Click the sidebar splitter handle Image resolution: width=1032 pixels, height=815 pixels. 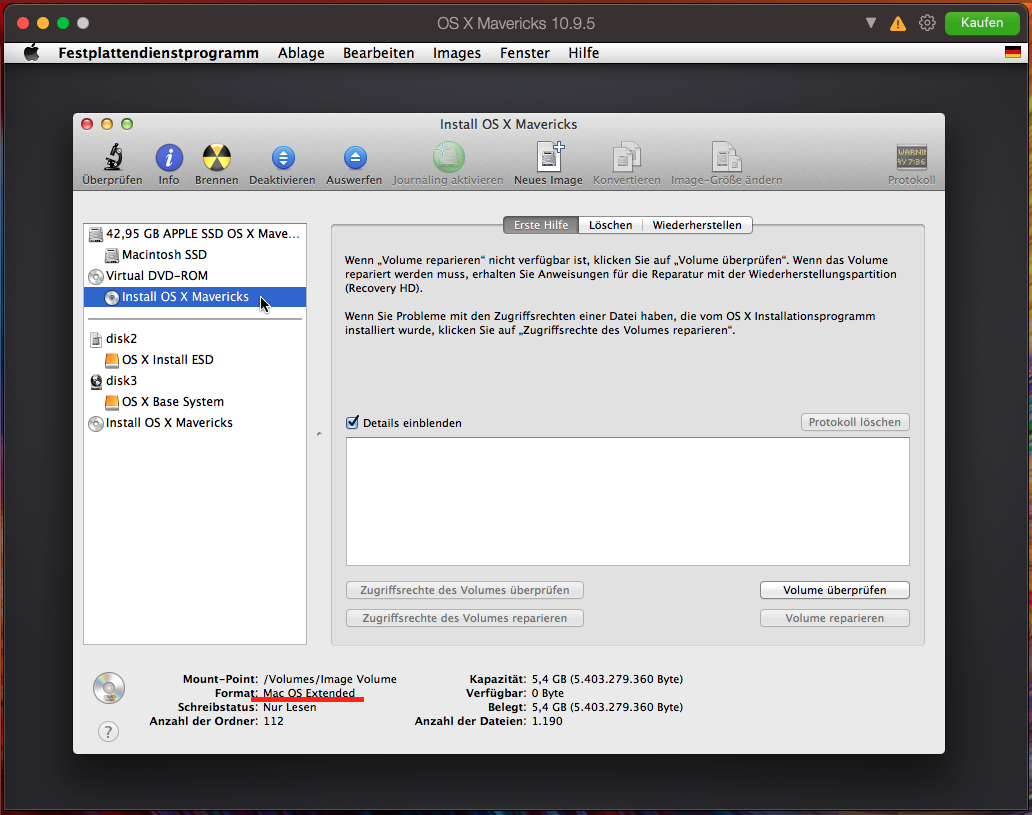click(319, 434)
